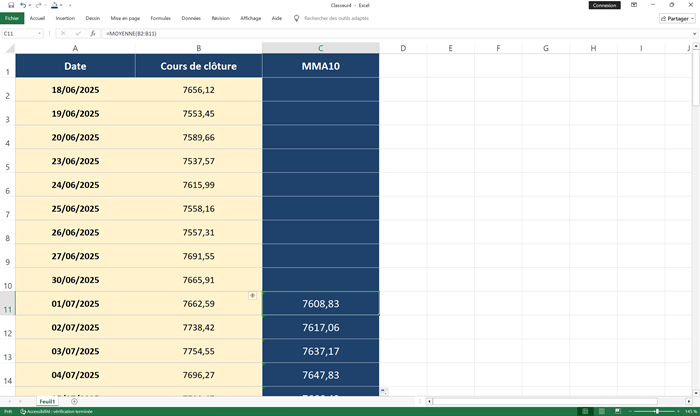Click the Undo arrow icon
Image resolution: width=700 pixels, height=416 pixels.
click(x=22, y=5)
